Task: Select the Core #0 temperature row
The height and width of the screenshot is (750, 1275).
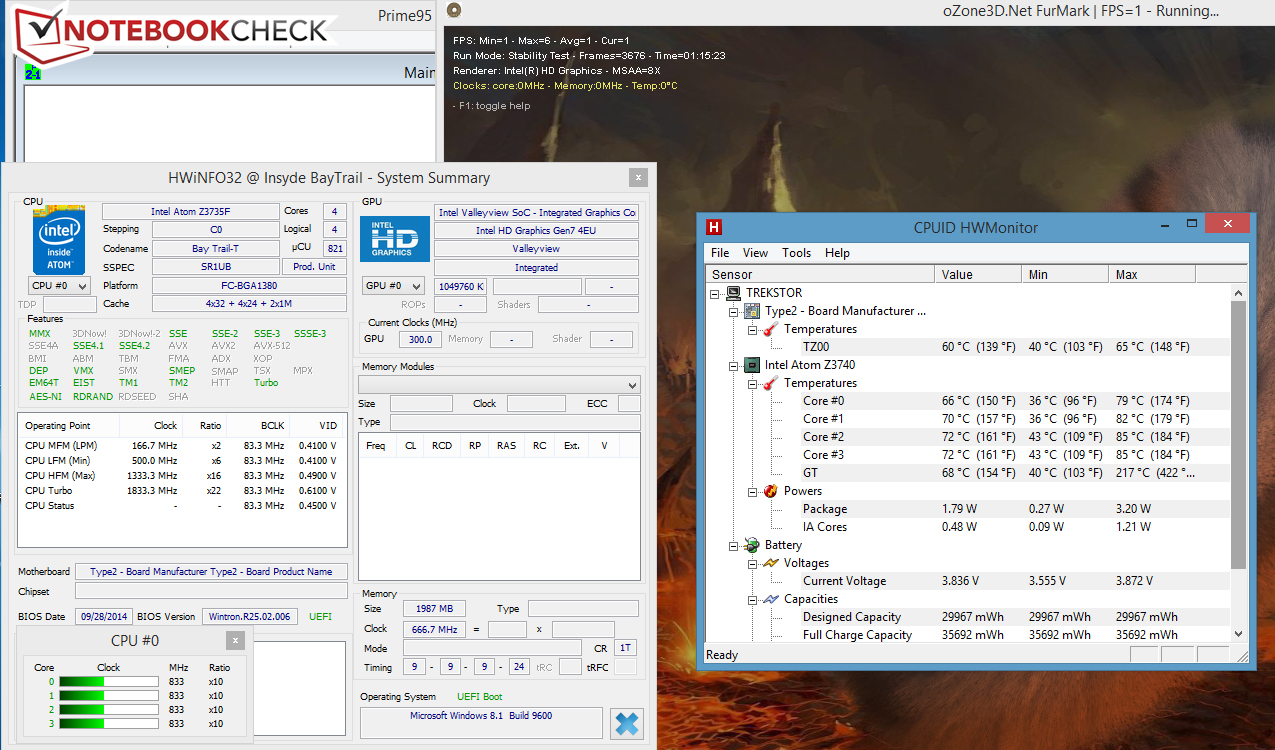Action: coord(969,401)
